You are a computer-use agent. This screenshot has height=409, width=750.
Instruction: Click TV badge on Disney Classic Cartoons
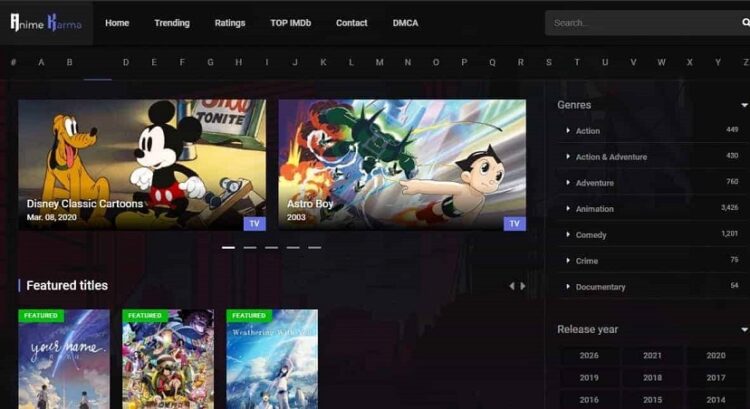click(254, 223)
